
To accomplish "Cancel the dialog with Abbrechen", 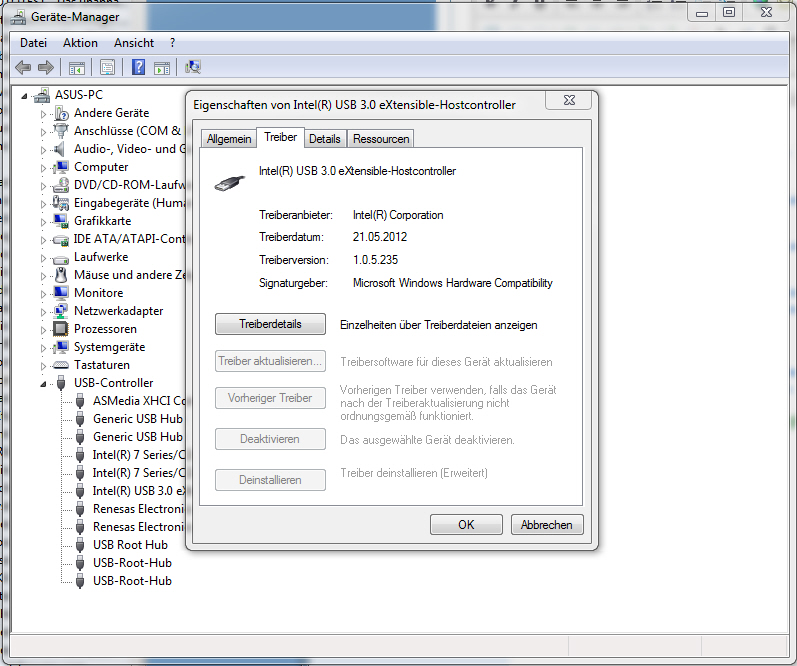I will click(x=547, y=525).
